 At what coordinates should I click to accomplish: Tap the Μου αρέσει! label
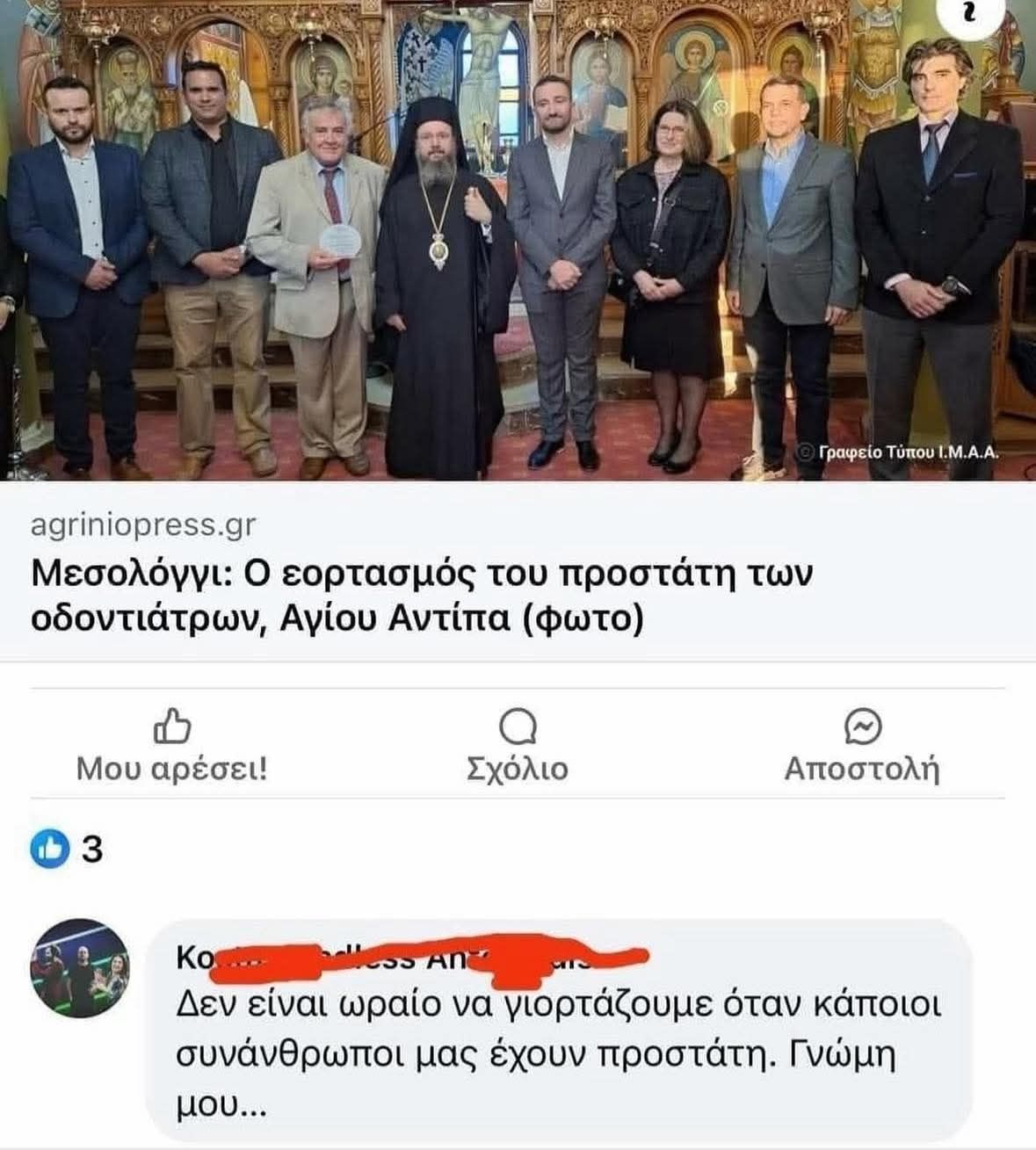(x=172, y=769)
